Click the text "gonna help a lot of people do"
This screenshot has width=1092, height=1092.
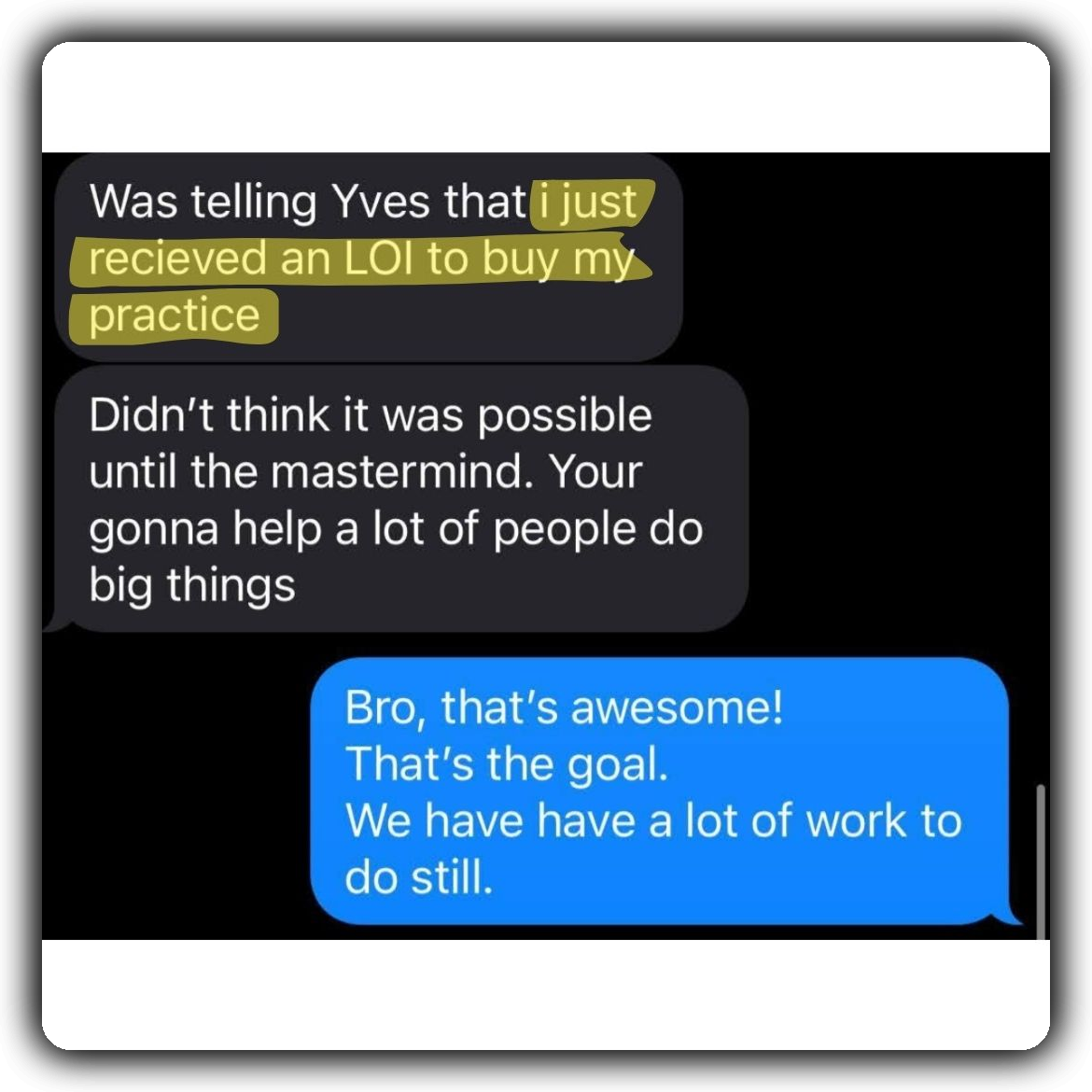(396, 528)
